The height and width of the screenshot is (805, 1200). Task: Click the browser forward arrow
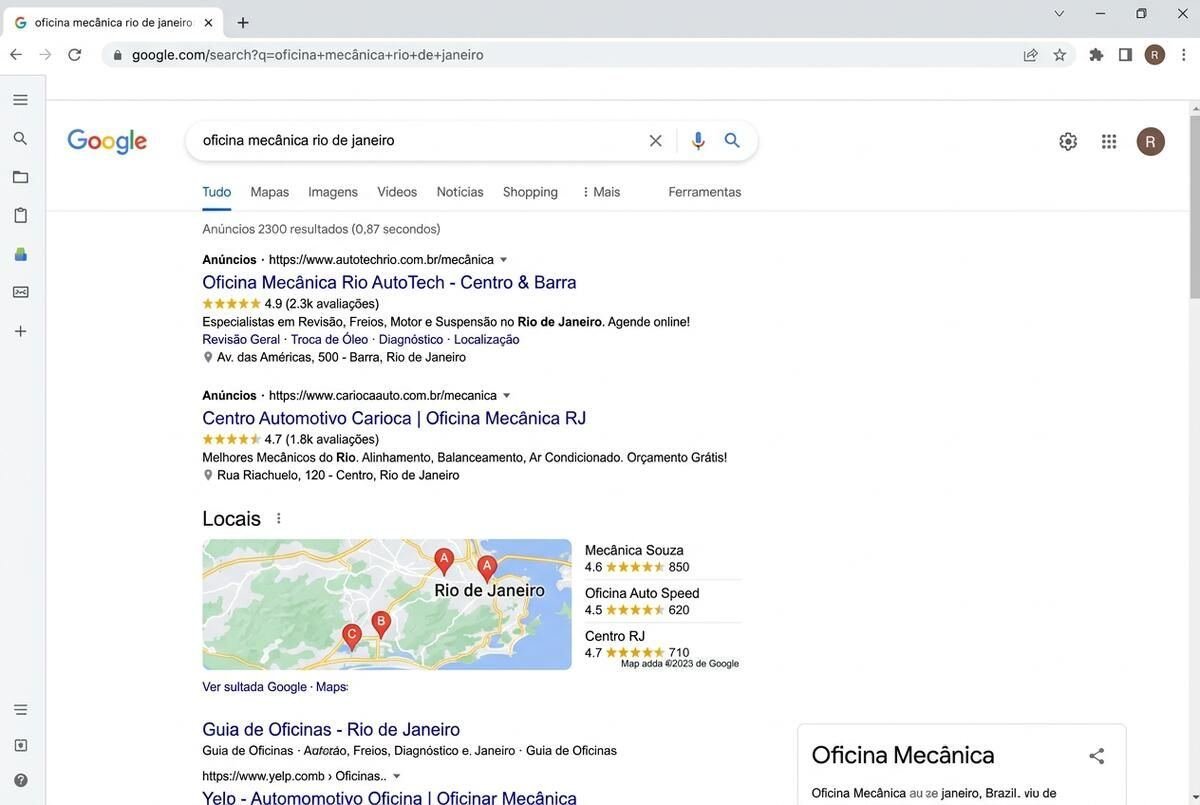(45, 55)
